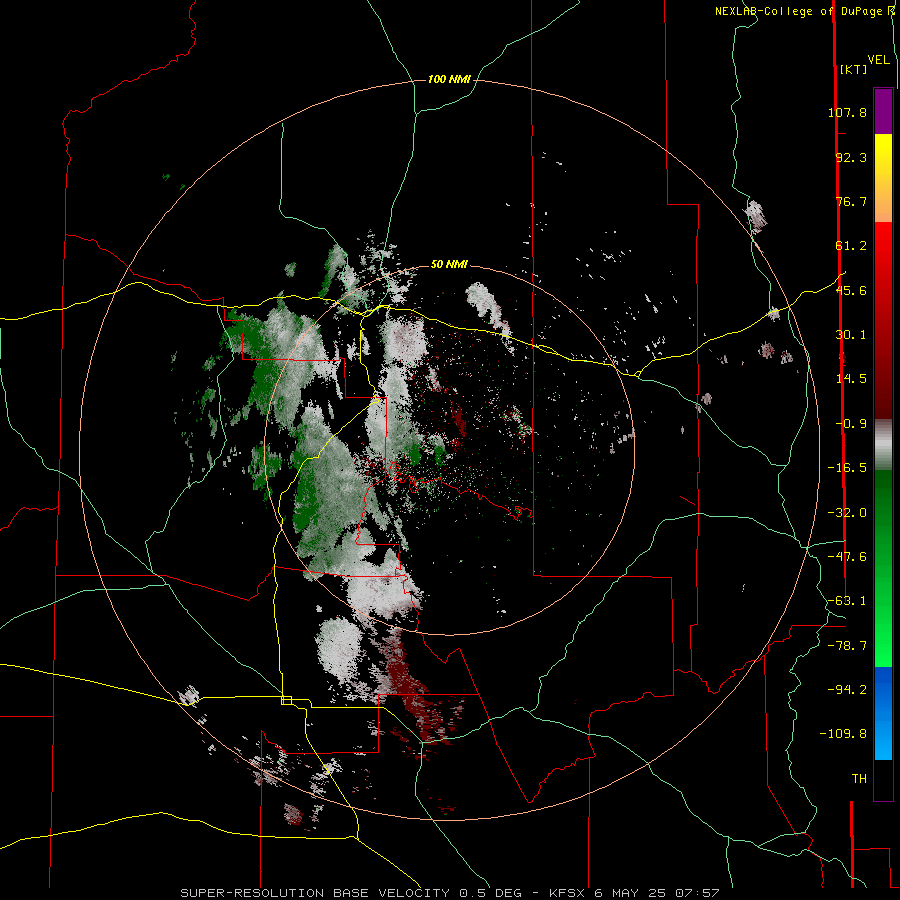The height and width of the screenshot is (900, 900).
Task: Click the -0.9 value on velocity scale
Action: [851, 424]
